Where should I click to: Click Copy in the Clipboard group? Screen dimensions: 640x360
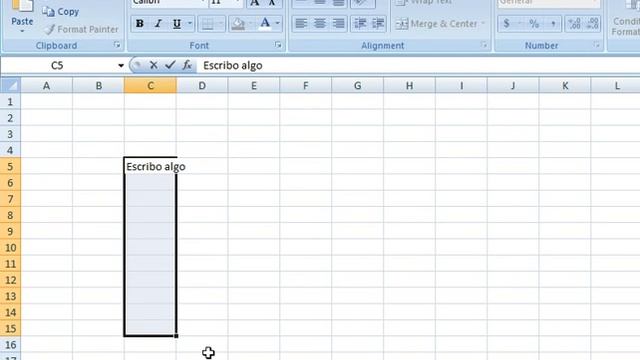click(x=61, y=12)
